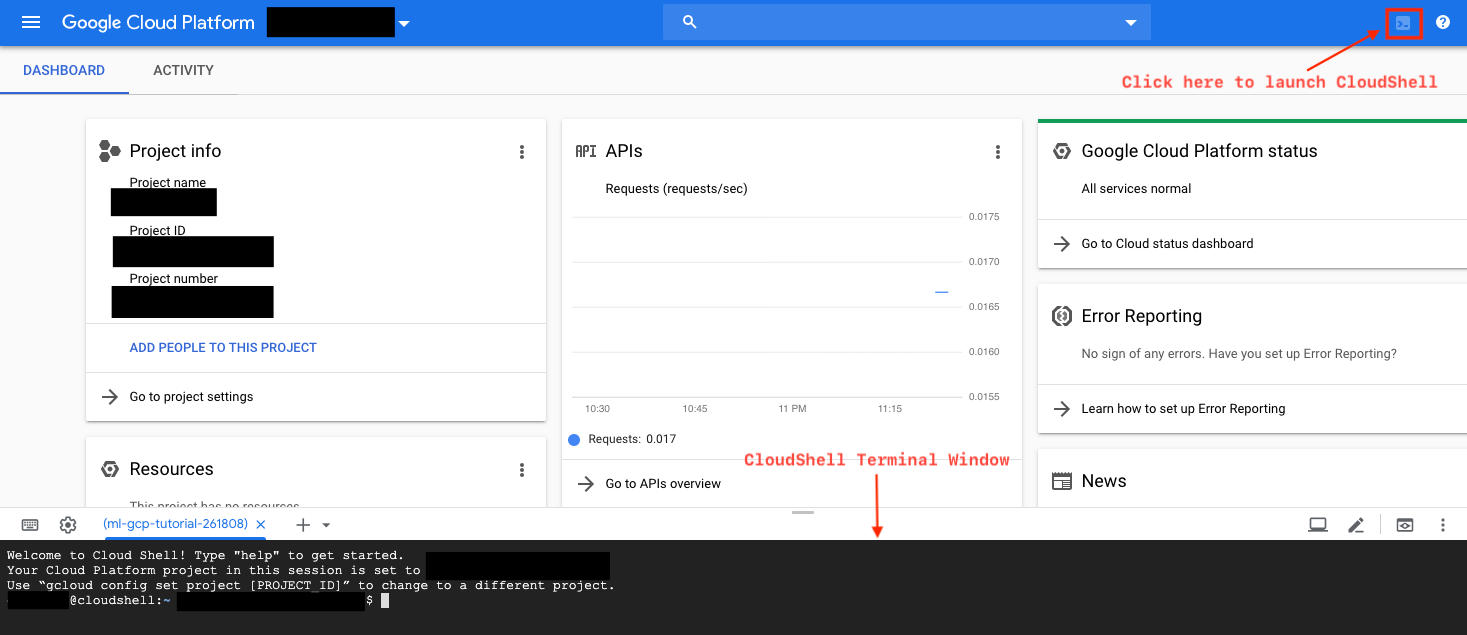Open Cloud Shell settings gear

[68, 525]
